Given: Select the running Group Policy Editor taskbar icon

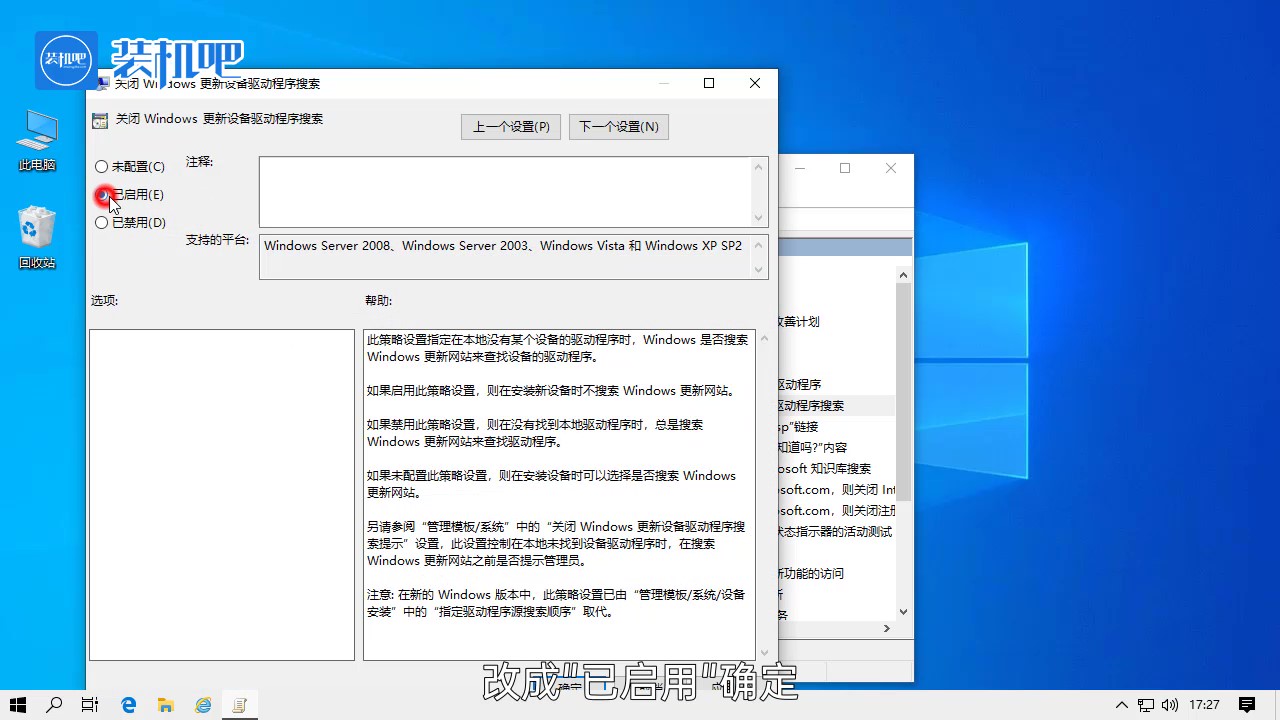Looking at the screenshot, I should (240, 704).
